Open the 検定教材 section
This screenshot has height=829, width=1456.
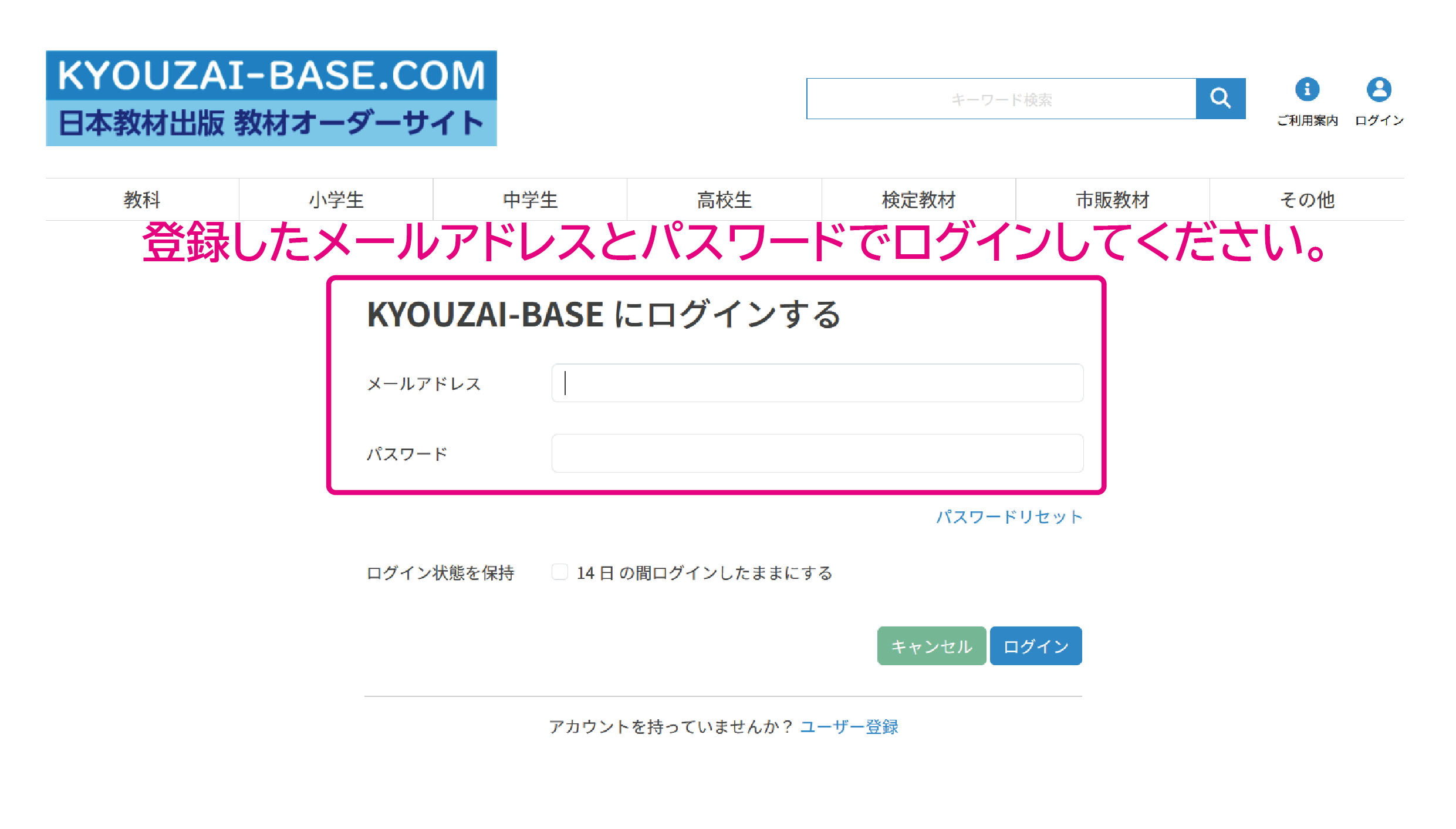pos(918,199)
